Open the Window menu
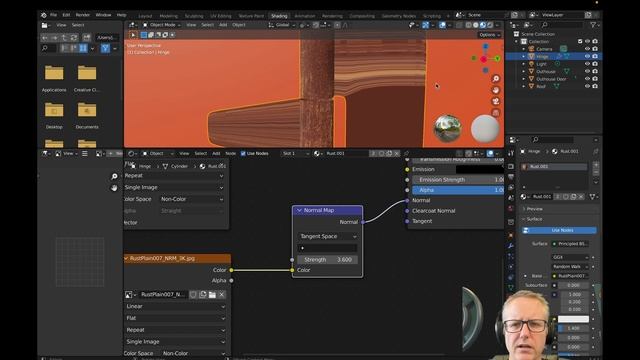 pos(103,15)
